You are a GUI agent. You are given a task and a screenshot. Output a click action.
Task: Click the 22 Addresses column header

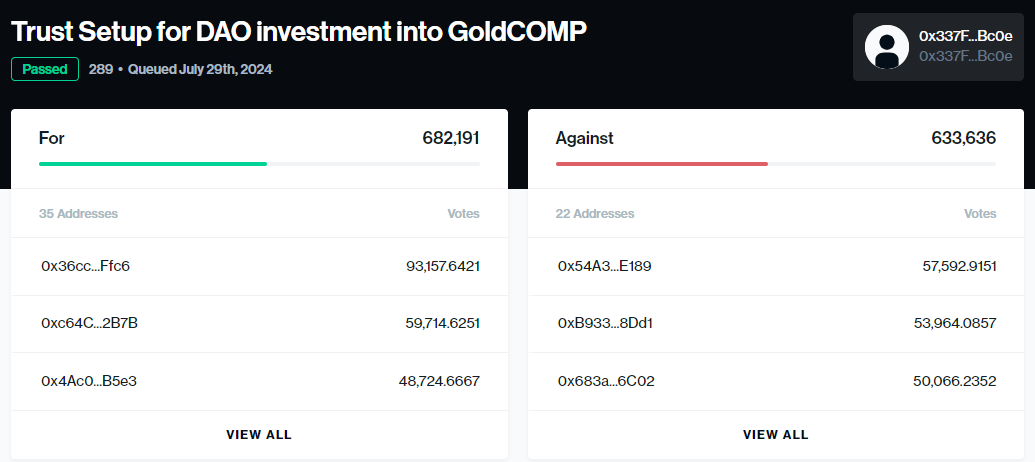click(595, 214)
